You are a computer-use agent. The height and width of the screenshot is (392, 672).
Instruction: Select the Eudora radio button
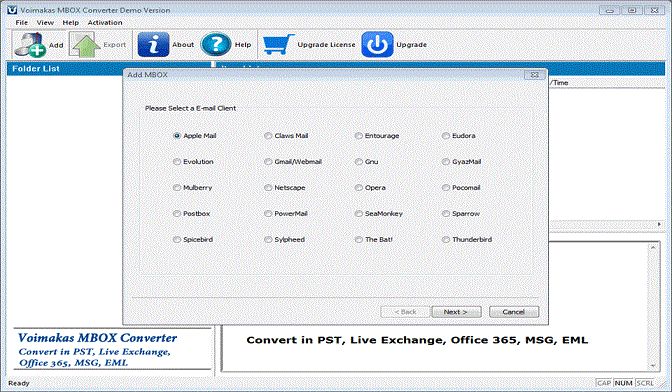(446, 136)
